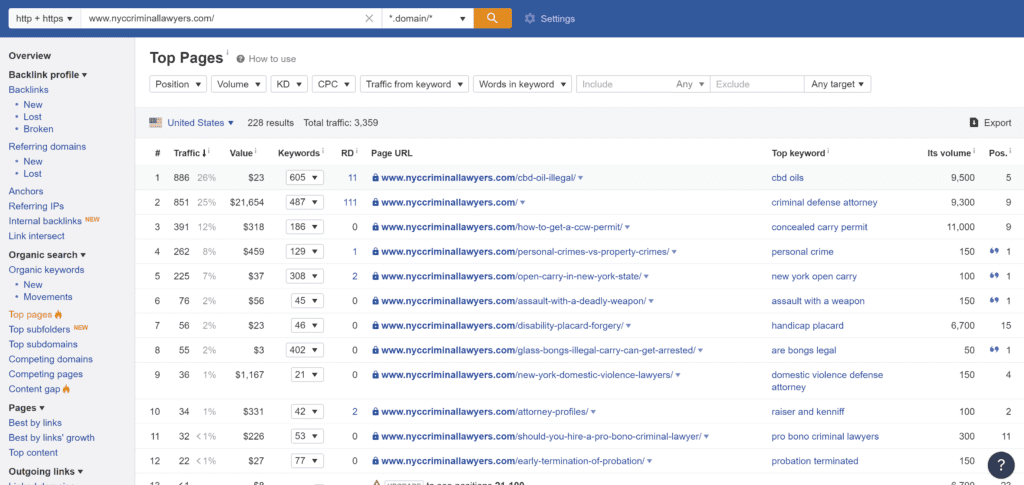
Task: Open Backlinks in the sidebar
Action: click(x=28, y=89)
